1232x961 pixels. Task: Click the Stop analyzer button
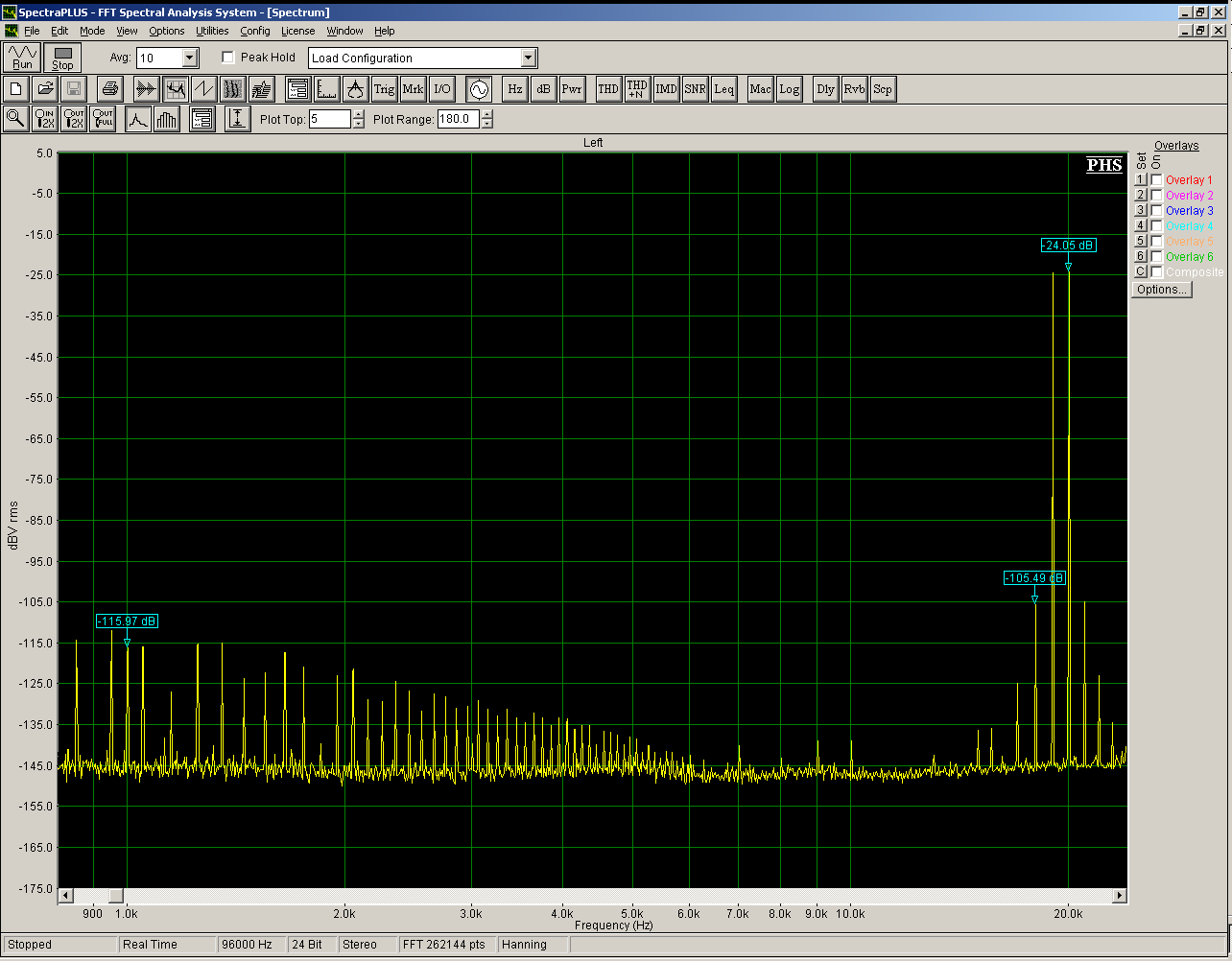pos(62,58)
